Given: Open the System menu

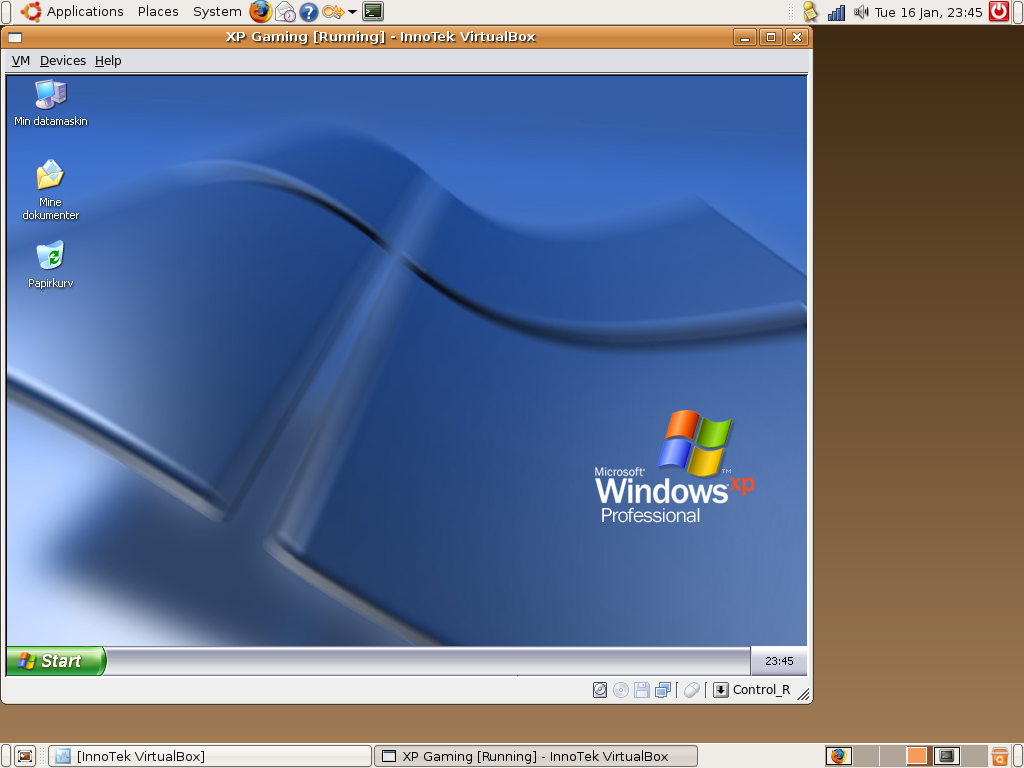Looking at the screenshot, I should point(217,12).
